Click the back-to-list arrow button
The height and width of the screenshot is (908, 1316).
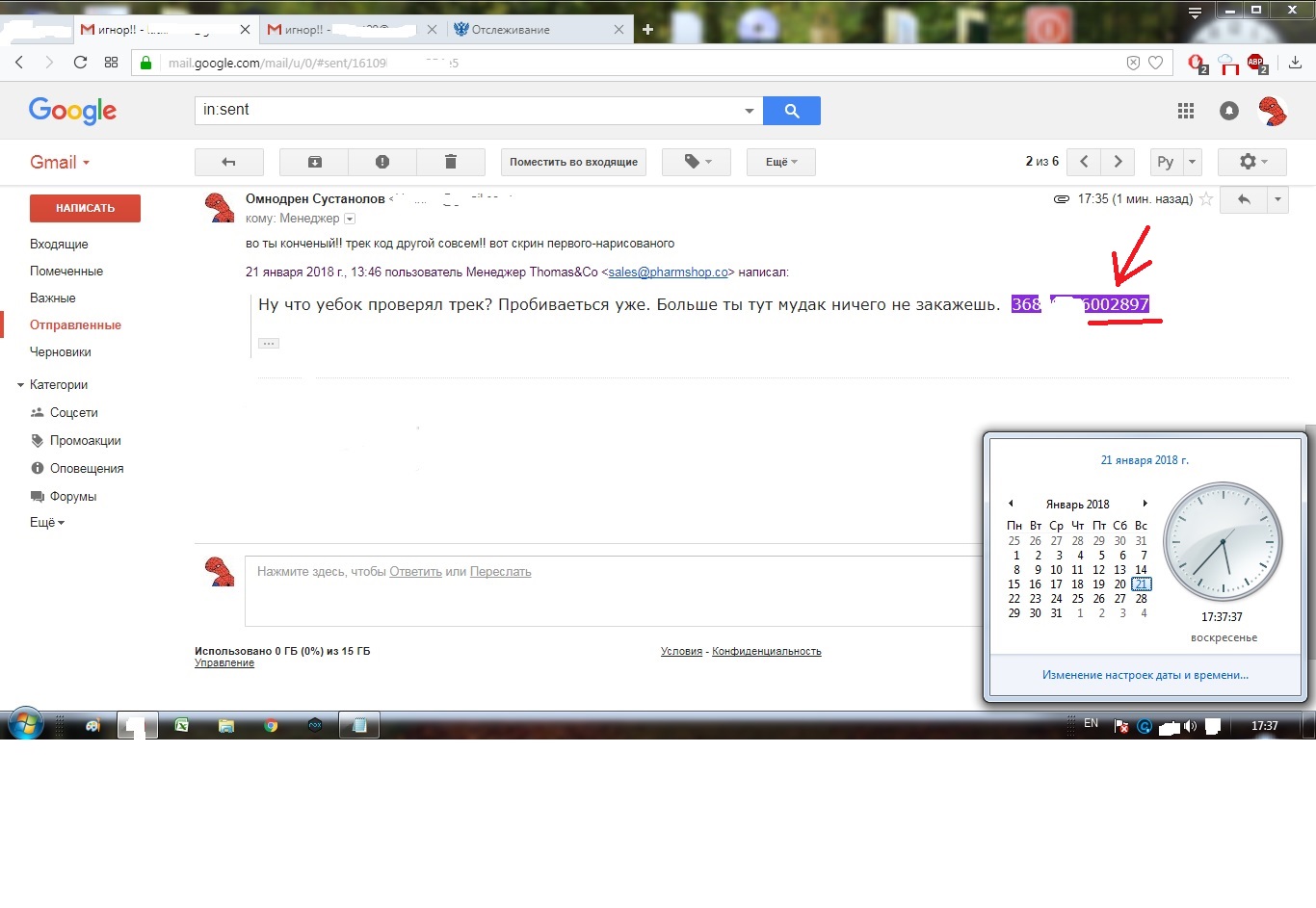tap(228, 162)
